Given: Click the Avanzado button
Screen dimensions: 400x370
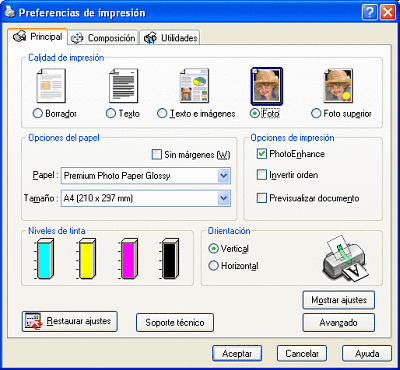Looking at the screenshot, I should (338, 323).
